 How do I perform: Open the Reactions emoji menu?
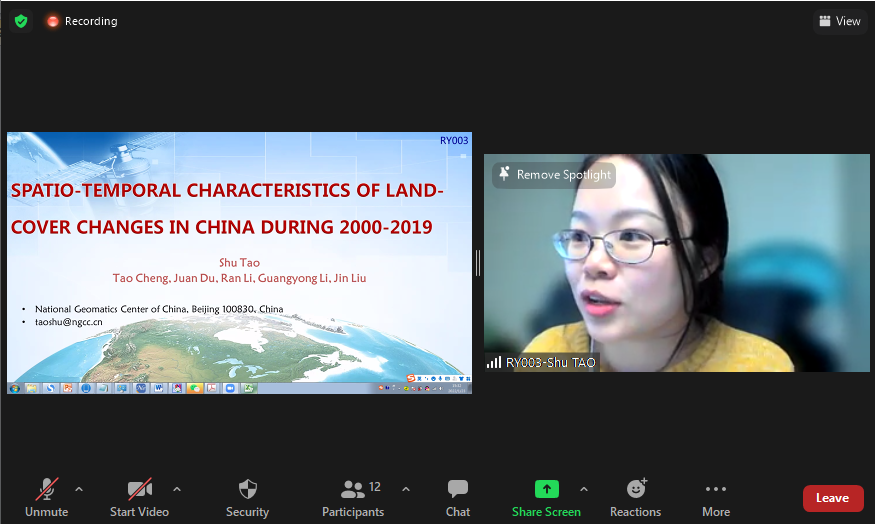click(x=635, y=496)
